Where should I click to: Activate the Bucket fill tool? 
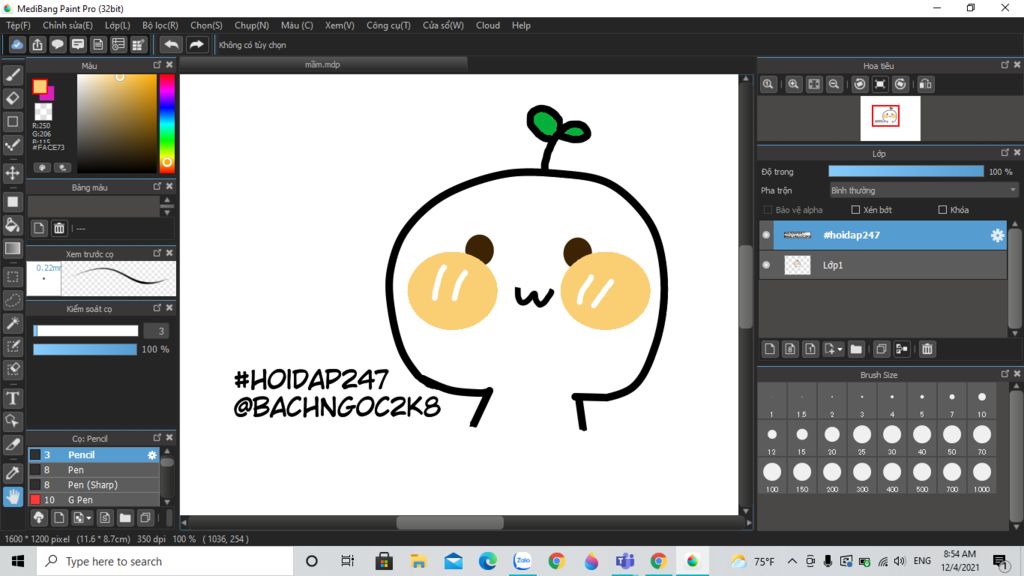pyautogui.click(x=12, y=225)
